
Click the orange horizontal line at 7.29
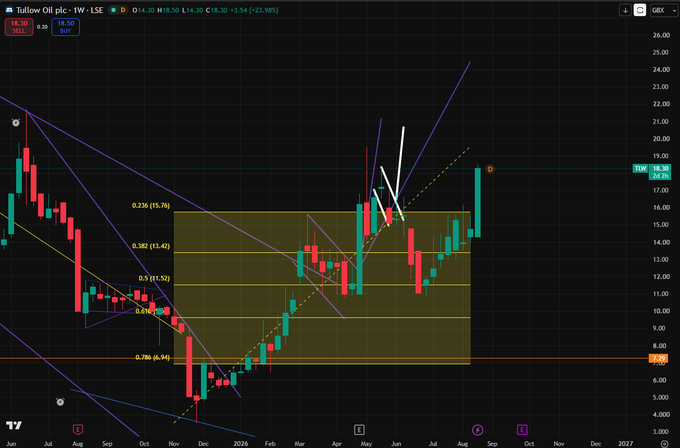[324, 358]
